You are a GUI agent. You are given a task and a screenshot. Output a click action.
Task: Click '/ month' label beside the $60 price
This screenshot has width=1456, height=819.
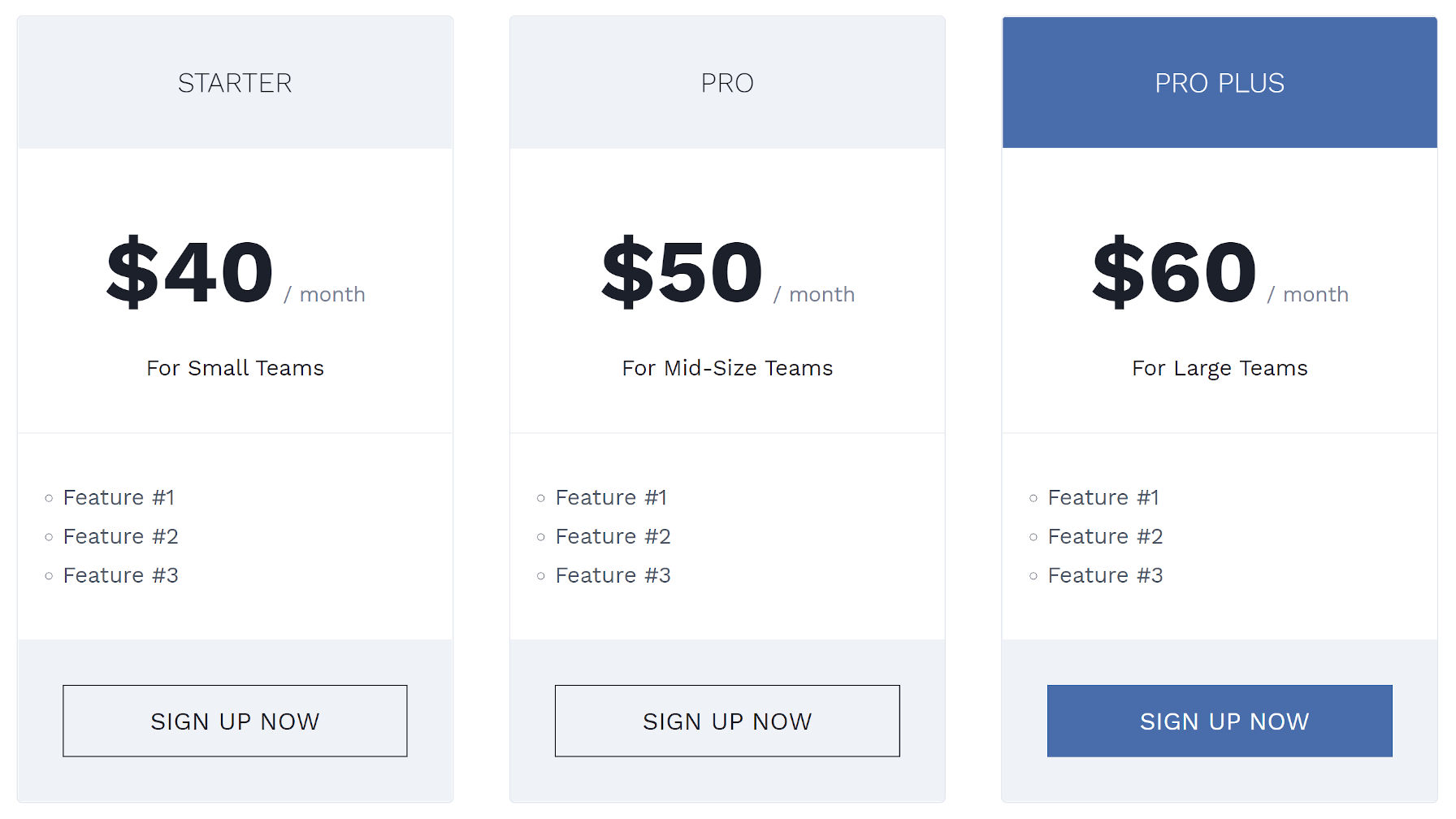coord(1308,294)
